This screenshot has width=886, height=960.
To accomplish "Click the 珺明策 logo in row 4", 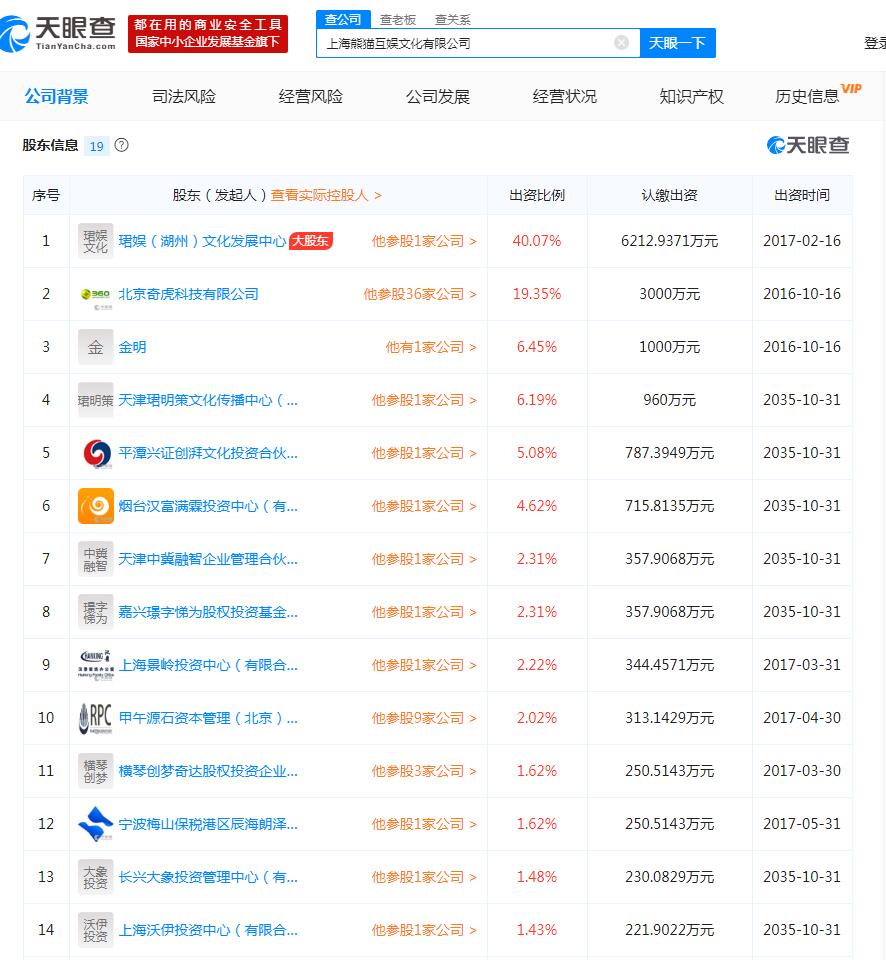I will (96, 400).
